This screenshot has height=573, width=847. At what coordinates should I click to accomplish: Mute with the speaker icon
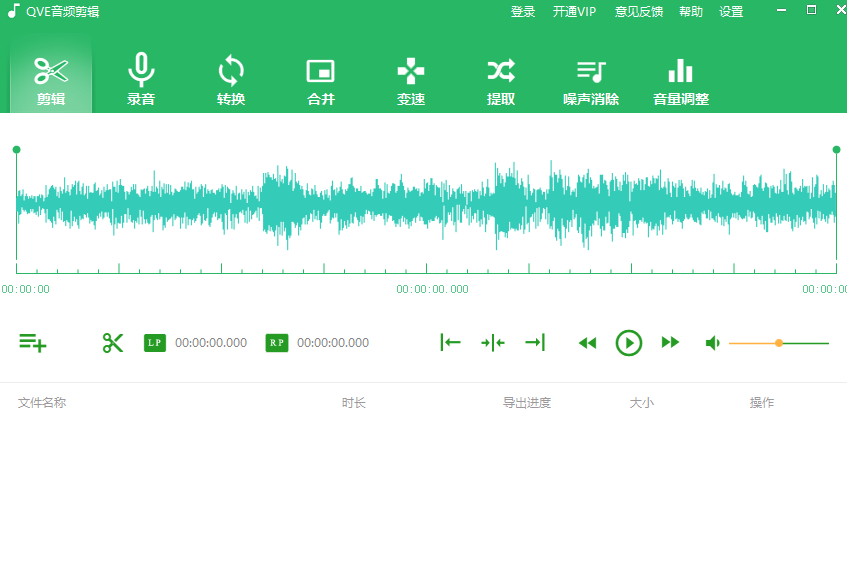tap(712, 343)
